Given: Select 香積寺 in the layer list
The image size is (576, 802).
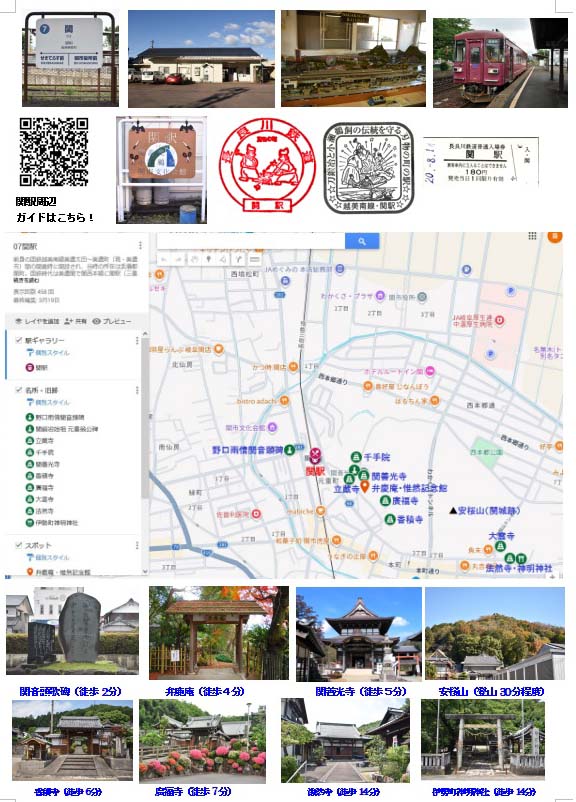Looking at the screenshot, I should (40, 476).
